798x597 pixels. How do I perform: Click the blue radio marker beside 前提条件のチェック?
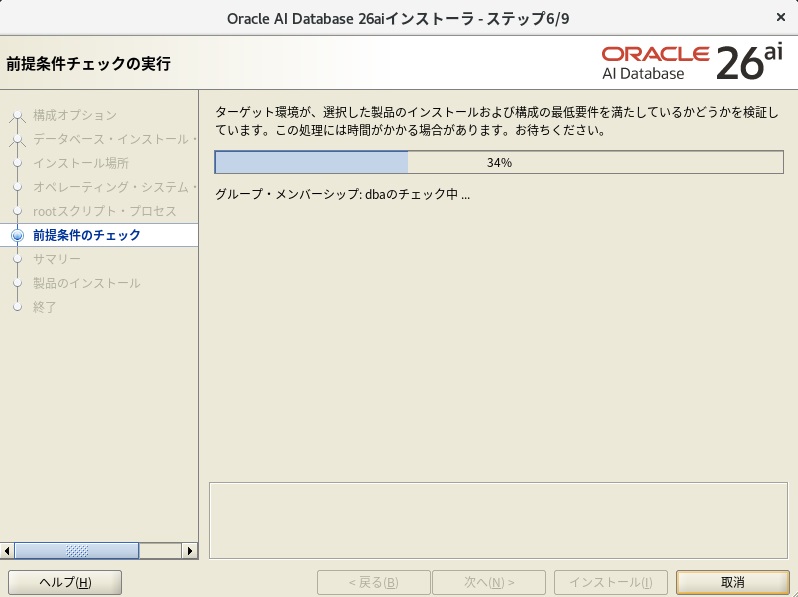point(17,235)
